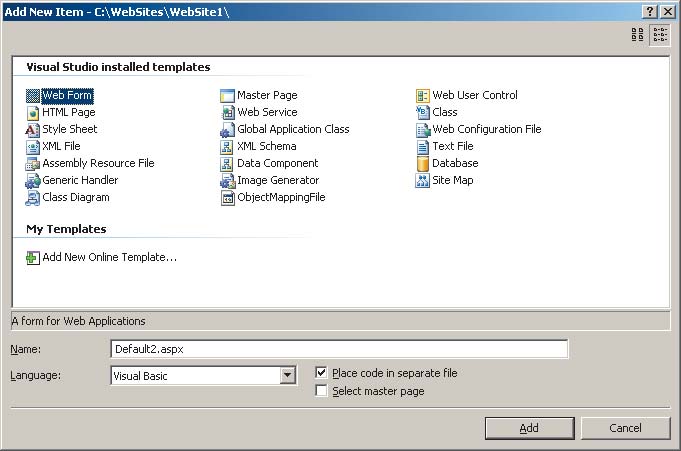The image size is (681, 451).
Task: Click the Name field containing Default2.aspx
Action: pos(339,349)
